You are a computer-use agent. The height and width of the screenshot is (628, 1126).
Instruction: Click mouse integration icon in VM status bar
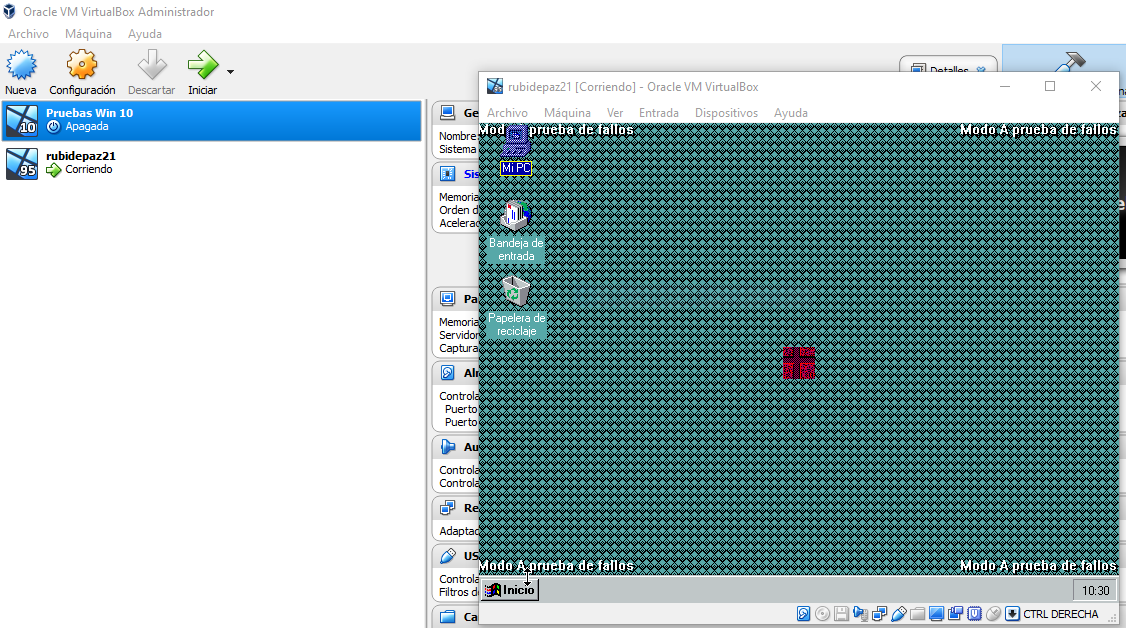click(993, 614)
